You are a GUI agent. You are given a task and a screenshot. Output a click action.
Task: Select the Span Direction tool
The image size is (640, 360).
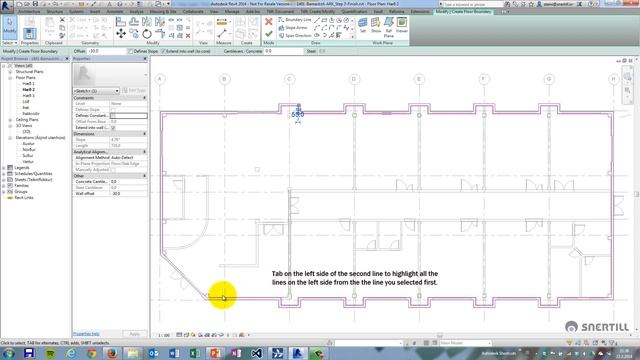(x=295, y=36)
